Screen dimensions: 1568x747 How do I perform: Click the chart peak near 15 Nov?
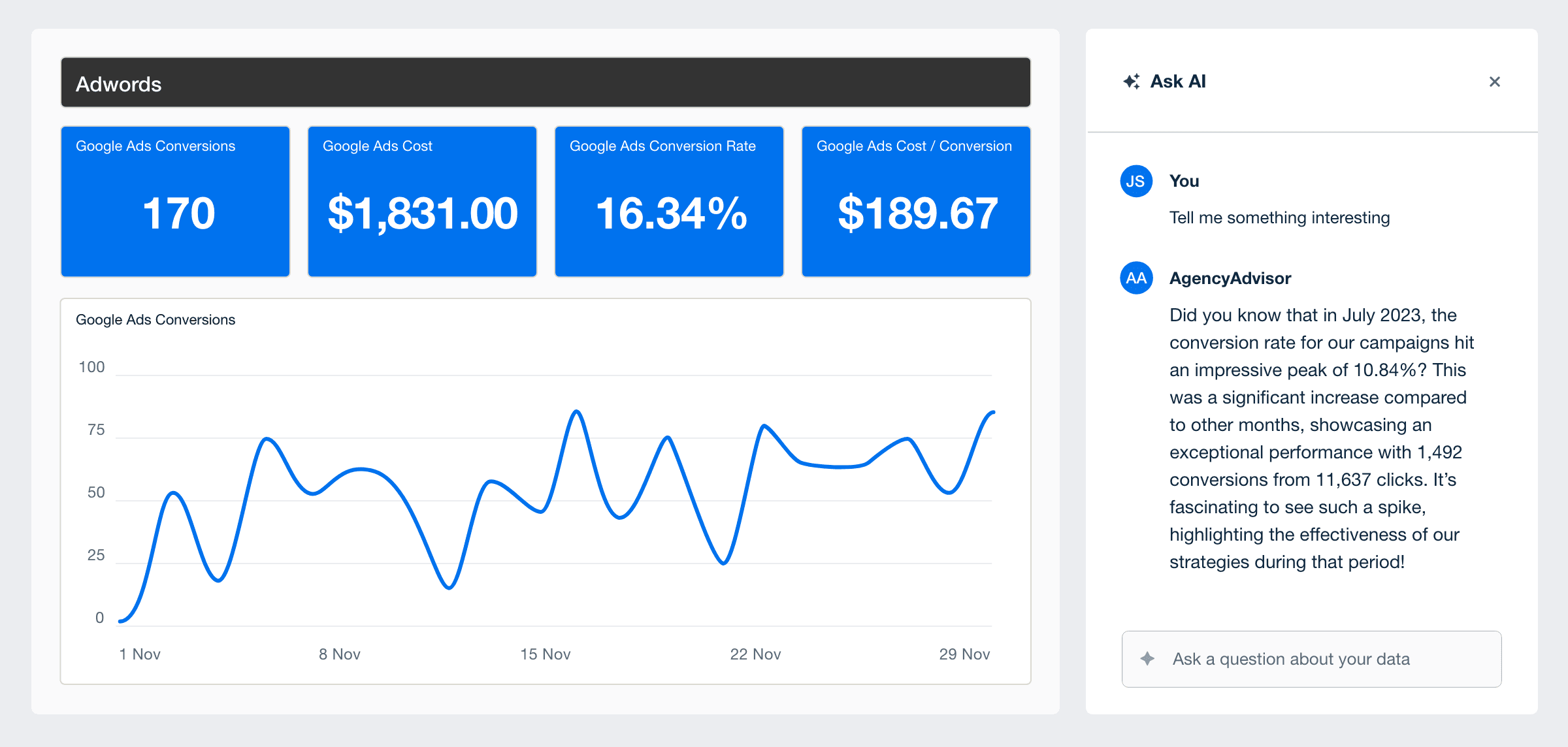click(576, 411)
